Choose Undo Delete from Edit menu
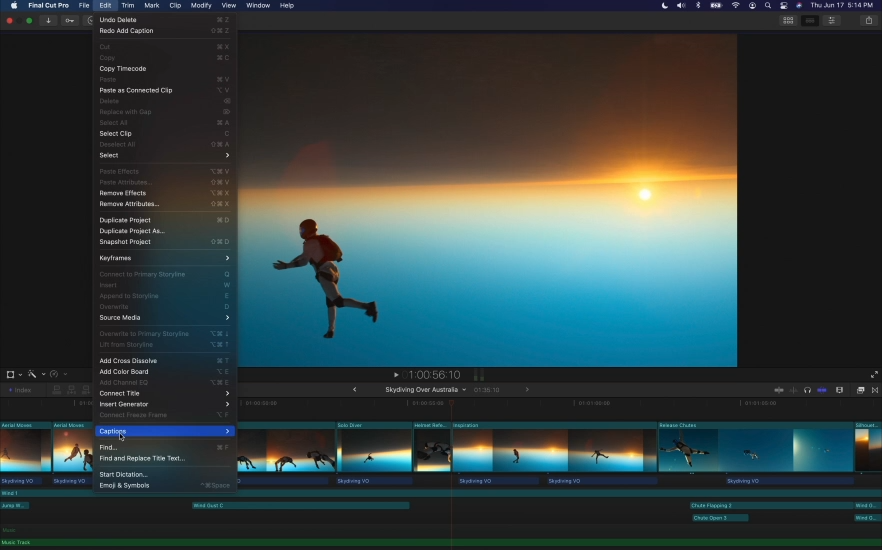The width and height of the screenshot is (882, 550). click(x=164, y=20)
